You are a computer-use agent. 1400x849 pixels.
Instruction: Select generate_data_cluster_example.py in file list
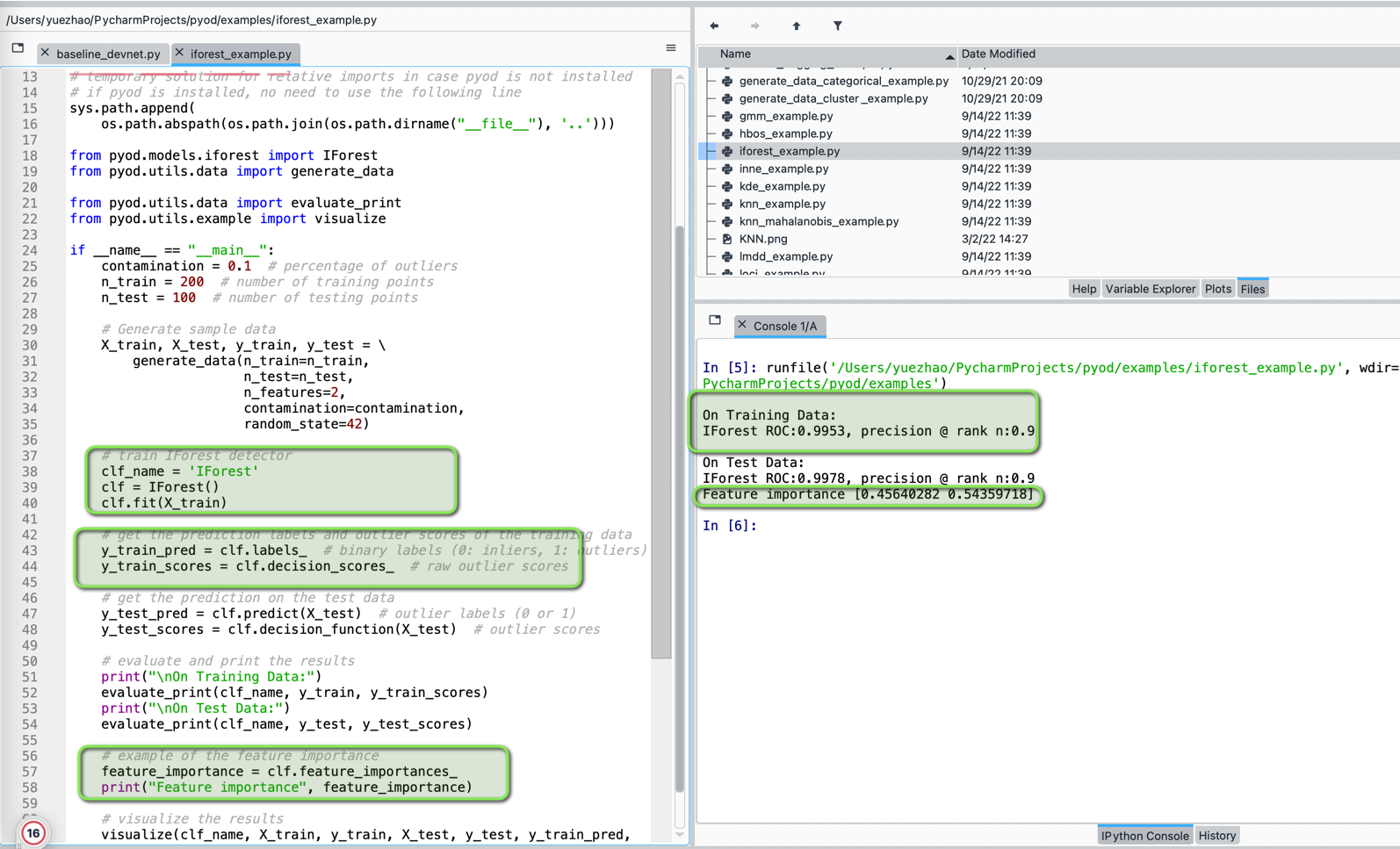834,98
